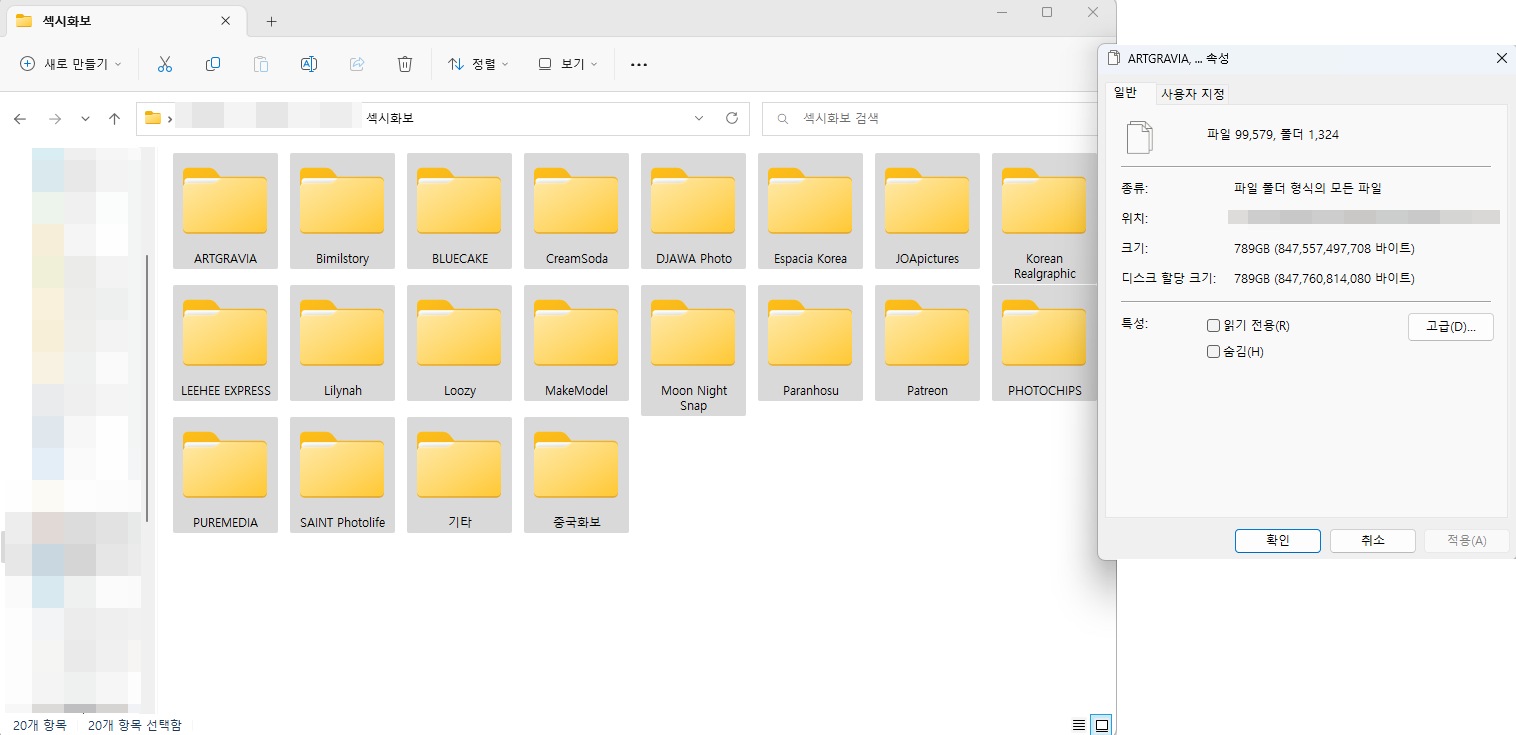Select the Paranhosu folder
Viewport: 1516px width, 735px height.
(810, 343)
